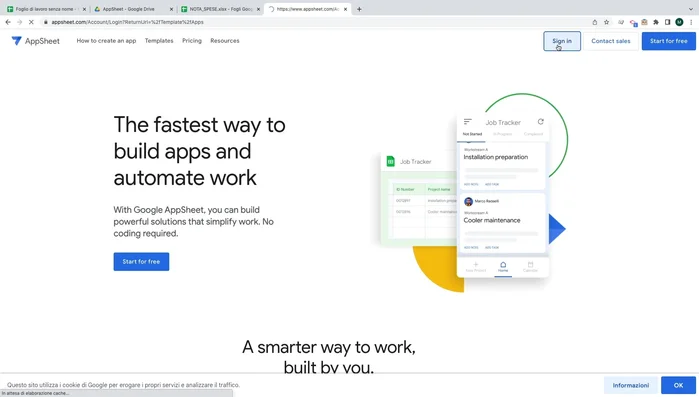Viewport: 699px width, 397px height.
Task: Open the Chrome three-dot menu
Action: 691,22
